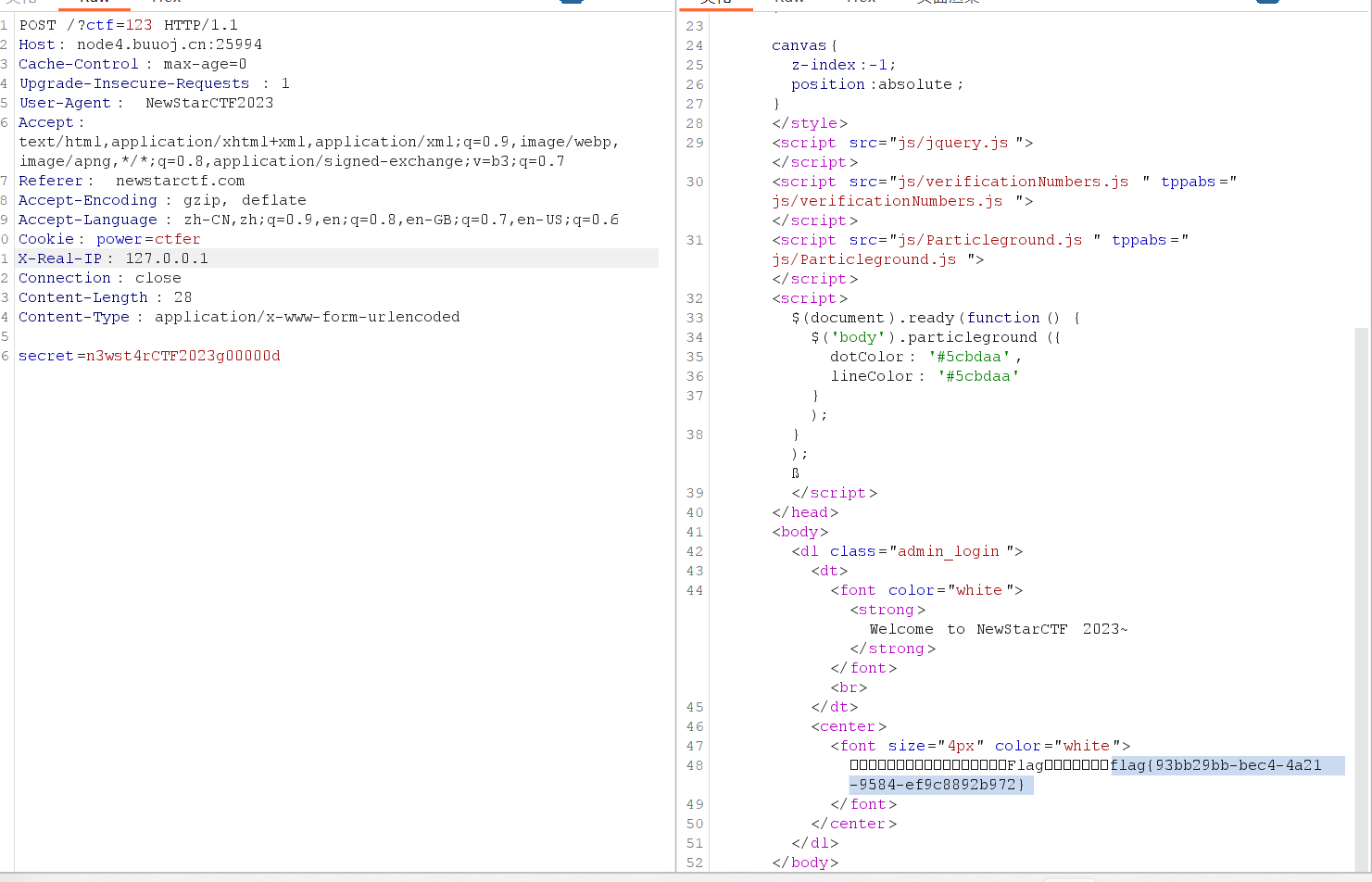The height and width of the screenshot is (882, 1372).
Task: Click the closing </style> tag
Action: pos(810,123)
